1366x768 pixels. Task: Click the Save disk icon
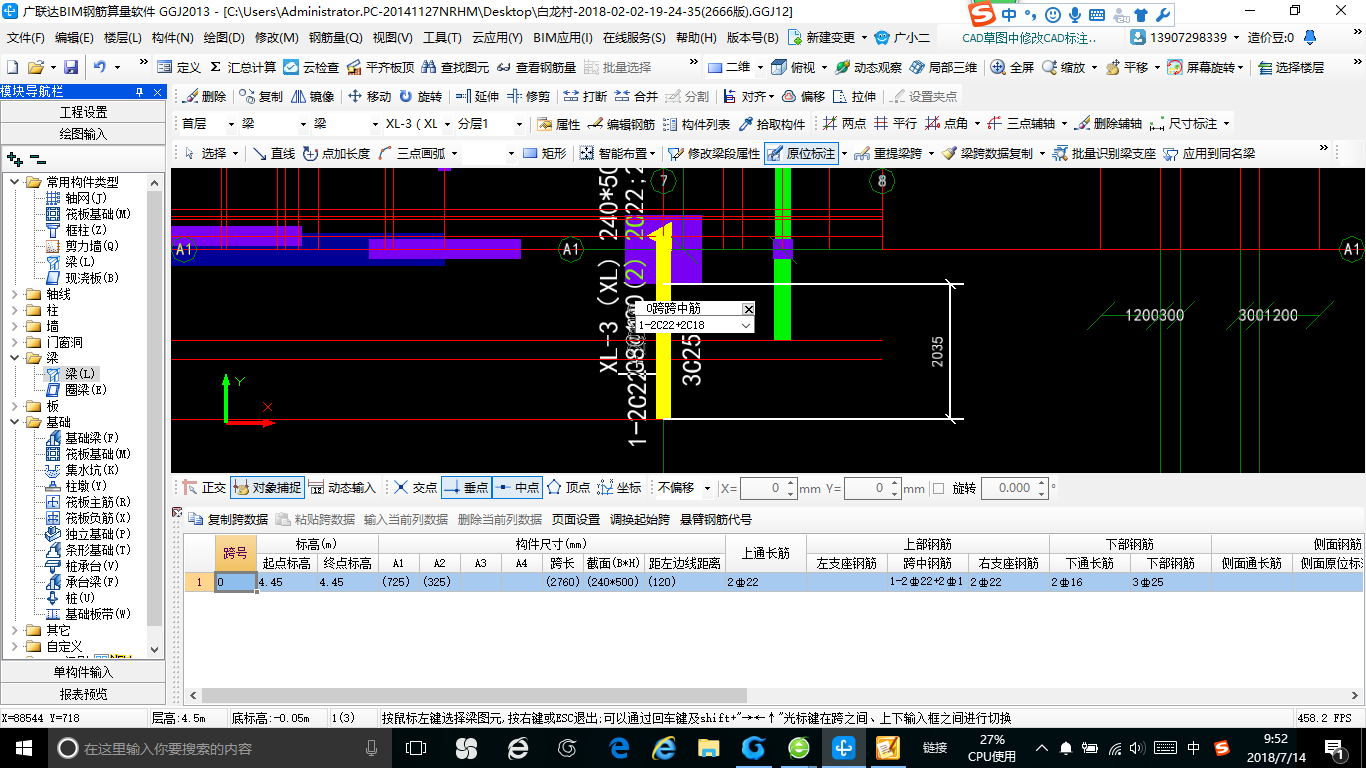point(71,67)
